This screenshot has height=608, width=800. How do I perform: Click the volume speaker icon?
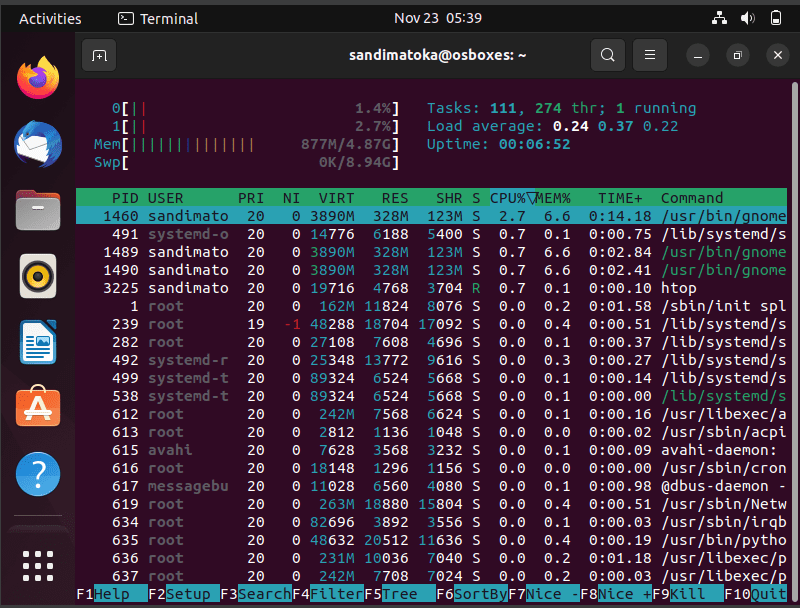[747, 18]
